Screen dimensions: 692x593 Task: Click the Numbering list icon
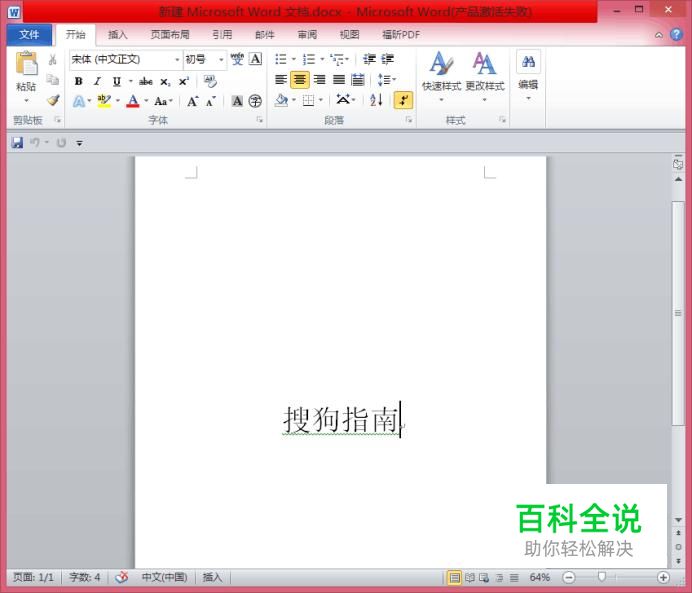[309, 59]
